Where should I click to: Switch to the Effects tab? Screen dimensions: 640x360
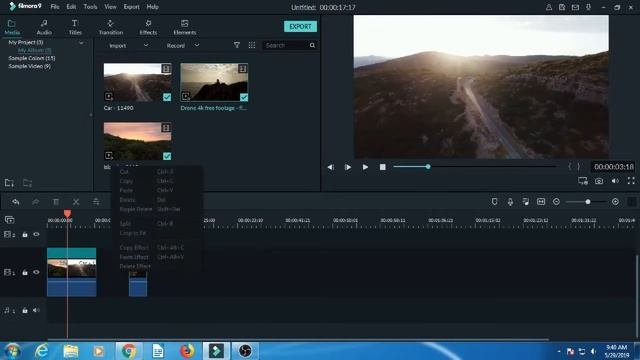click(x=148, y=27)
